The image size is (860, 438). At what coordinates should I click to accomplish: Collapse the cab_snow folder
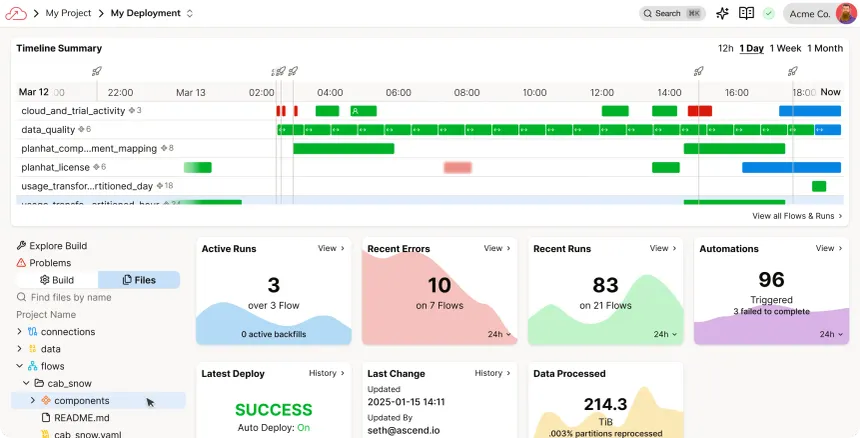26,383
